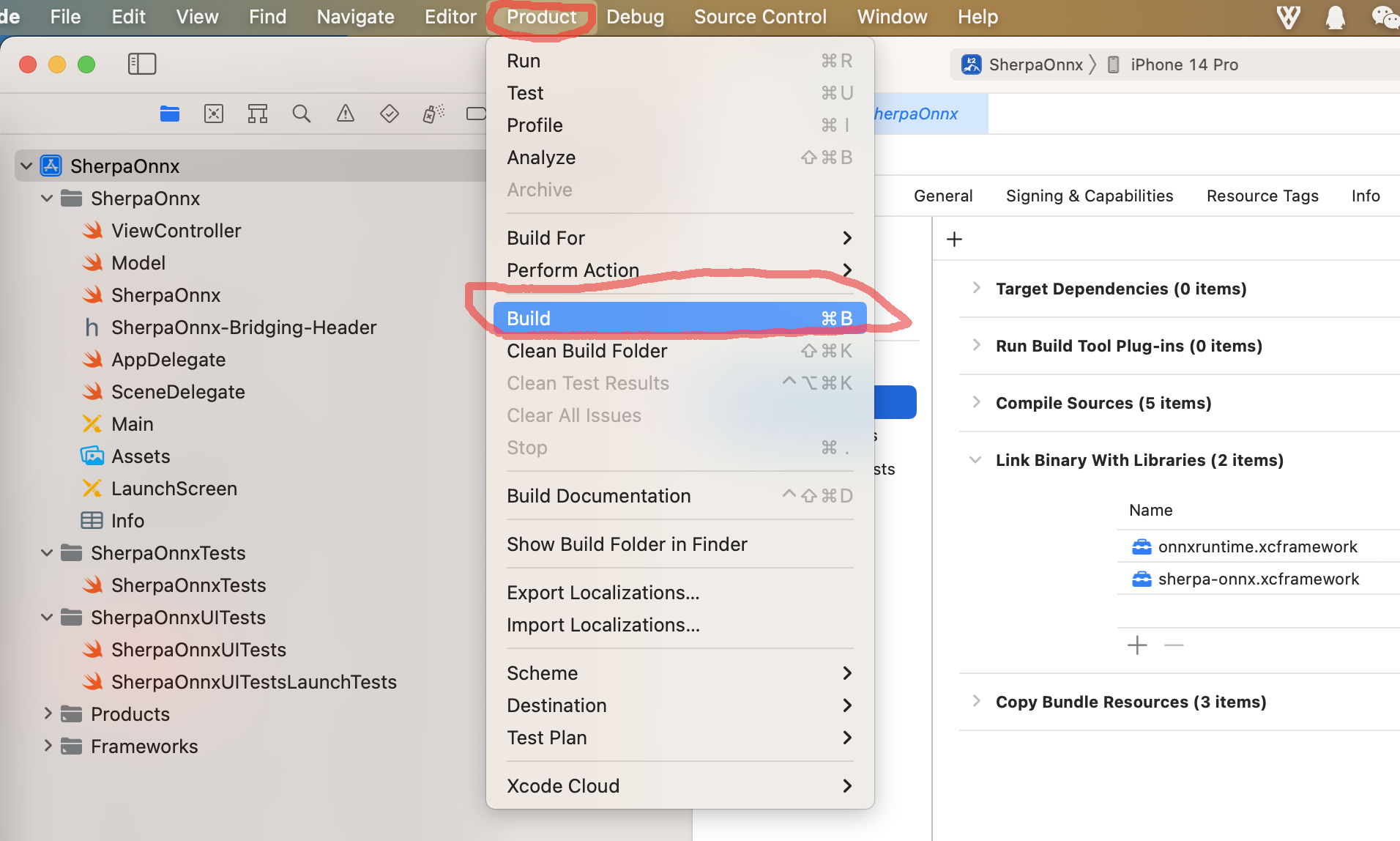
Task: Open ViewController swift file
Action: click(x=176, y=231)
